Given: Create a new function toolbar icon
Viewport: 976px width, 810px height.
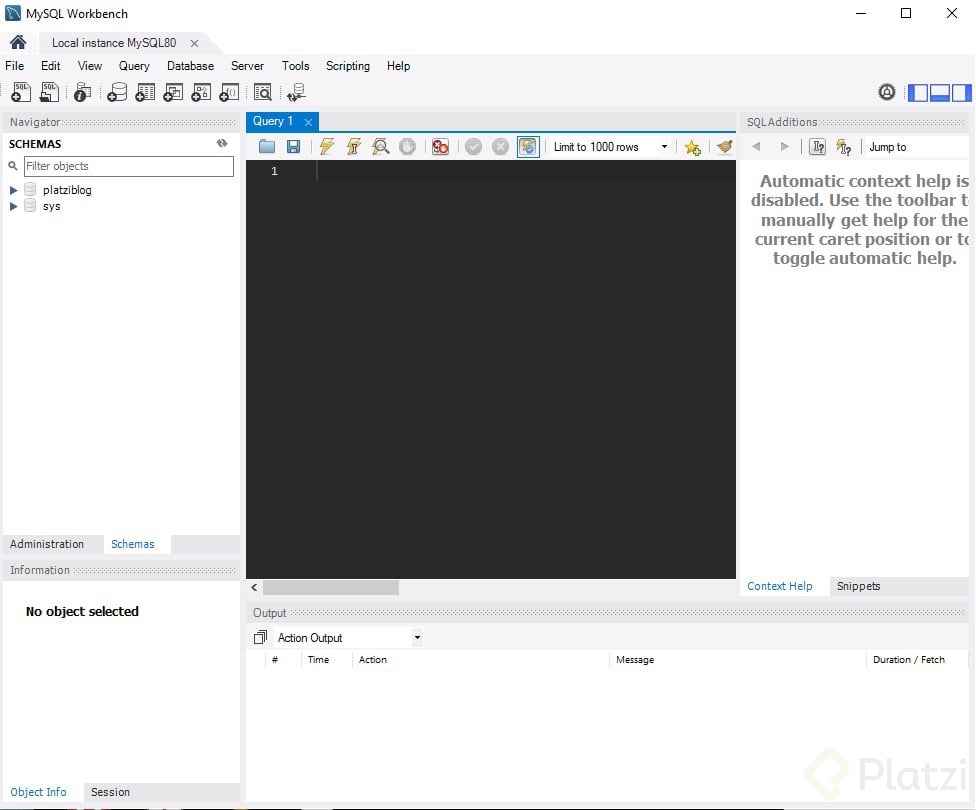Looking at the screenshot, I should 229,92.
